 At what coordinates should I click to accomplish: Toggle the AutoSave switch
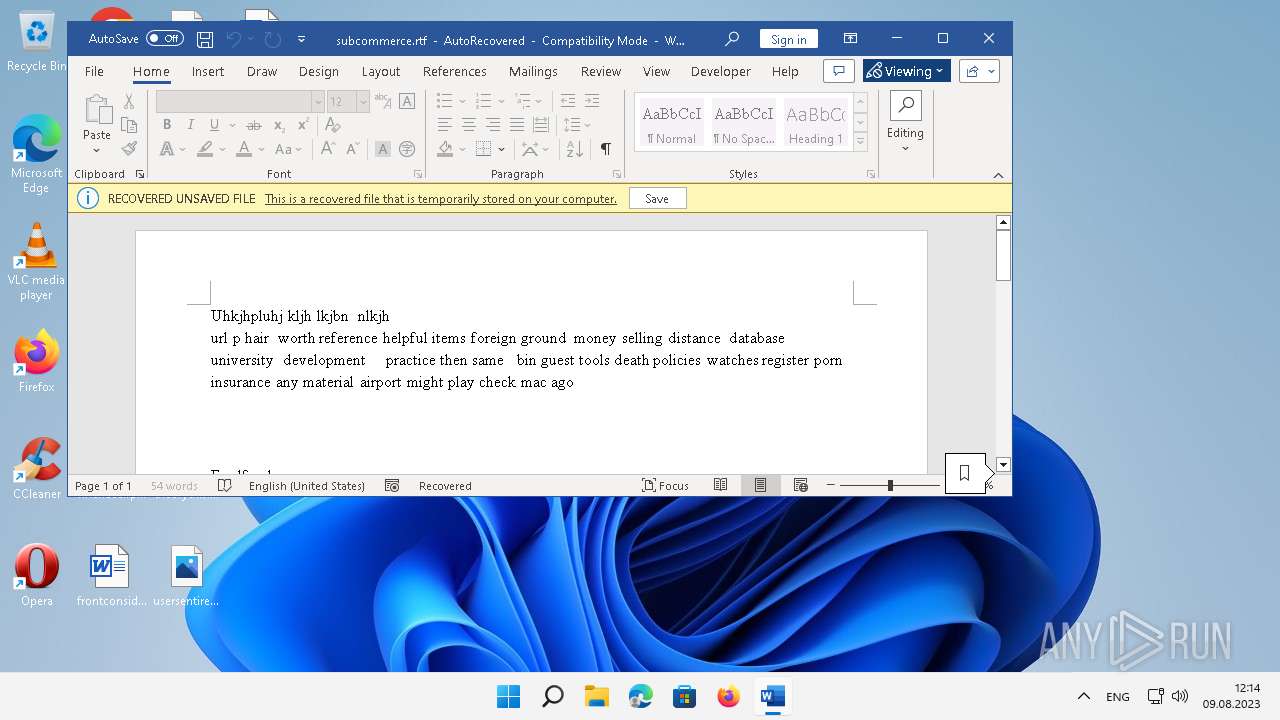pyautogui.click(x=164, y=39)
